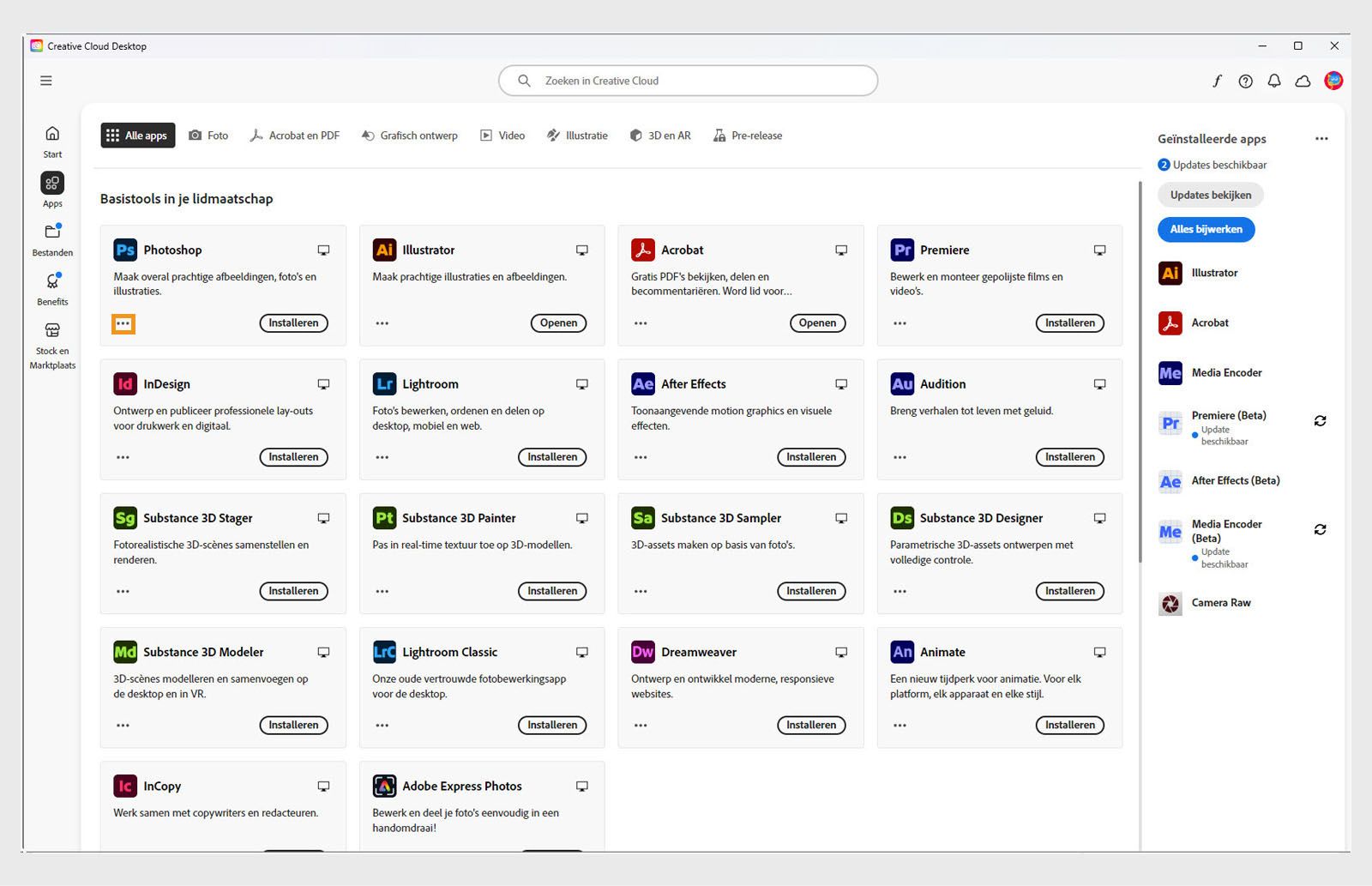Switch to 3D en AR tab
Image resolution: width=1372 pixels, height=886 pixels.
click(x=660, y=136)
